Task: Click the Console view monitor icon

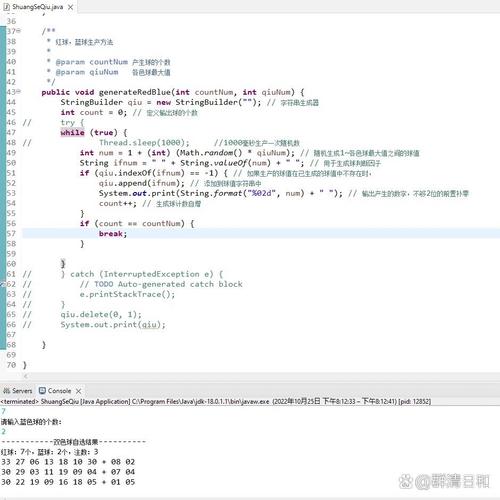Action: click(42, 391)
